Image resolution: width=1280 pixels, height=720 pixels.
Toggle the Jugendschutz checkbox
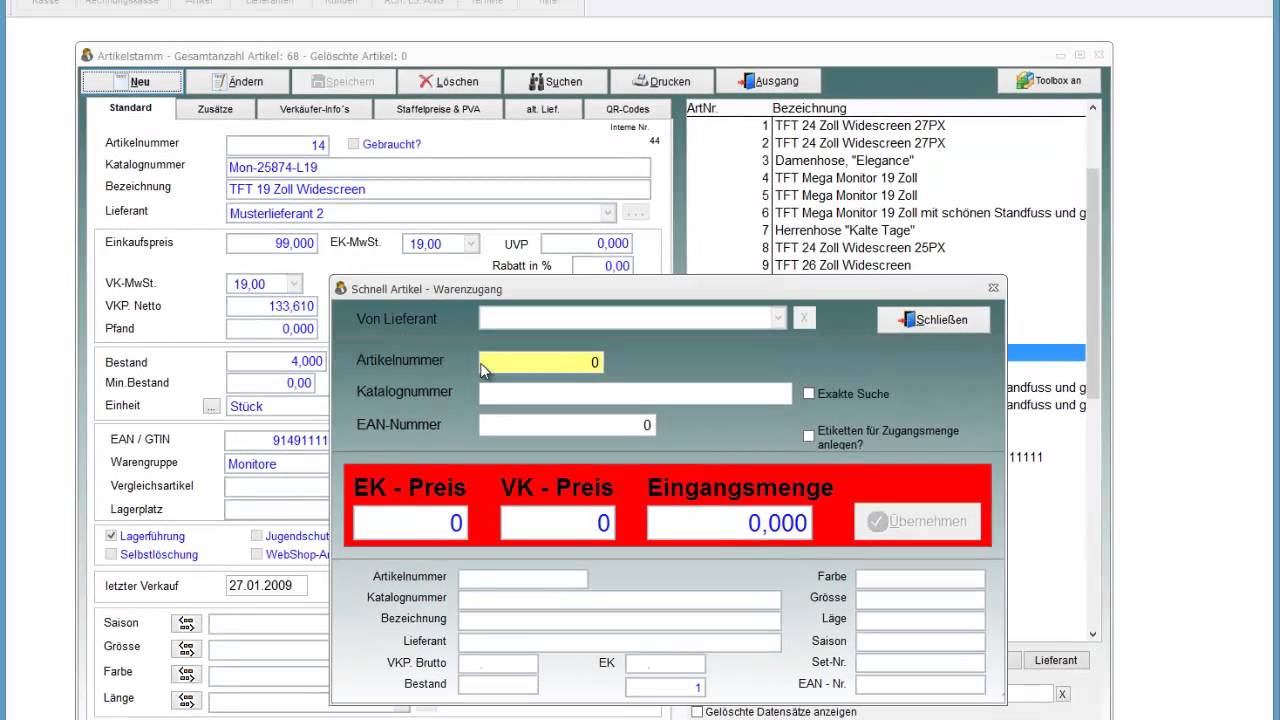click(257, 536)
